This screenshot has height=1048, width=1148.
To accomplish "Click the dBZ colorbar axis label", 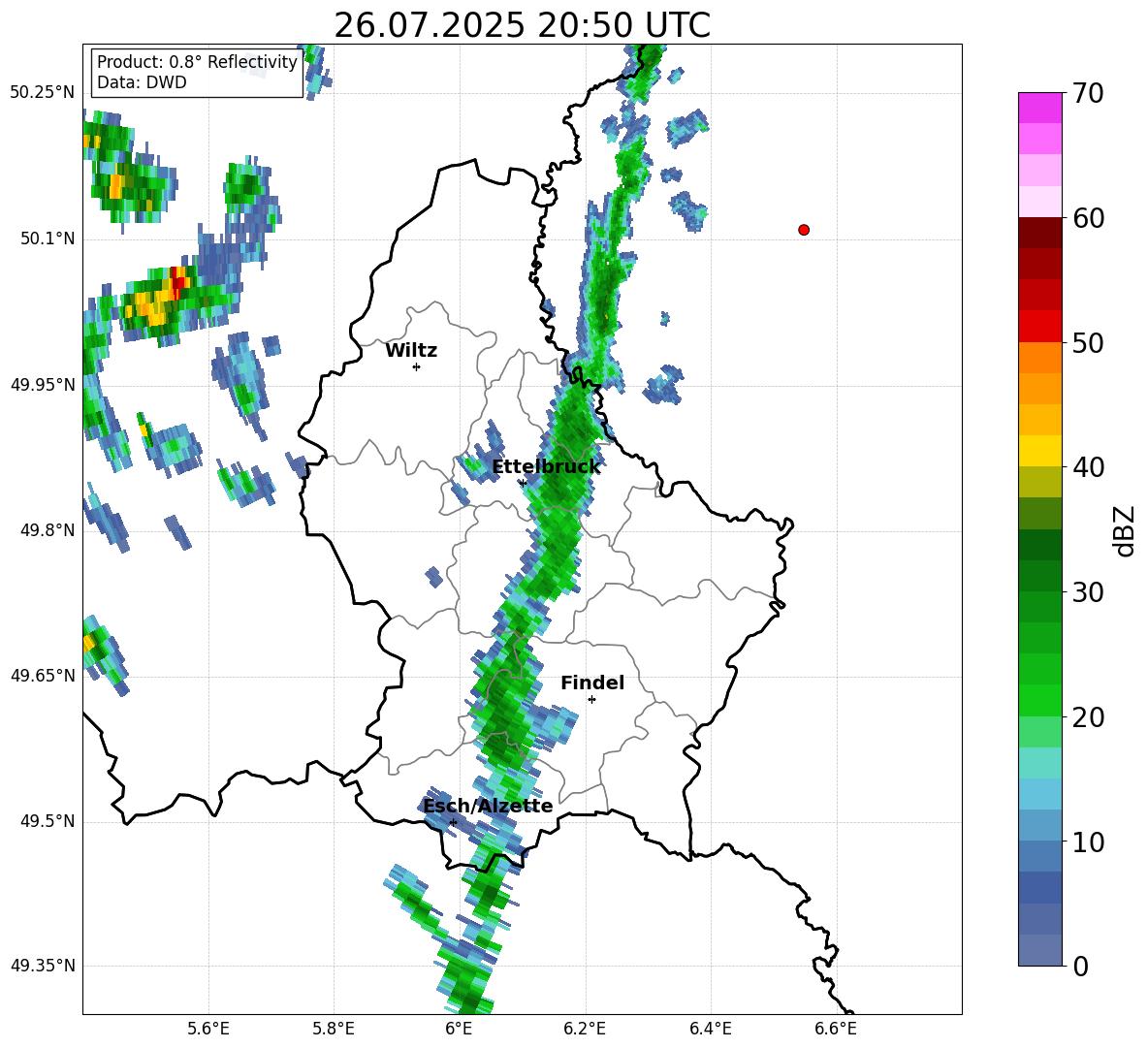I will pyautogui.click(x=1125, y=530).
